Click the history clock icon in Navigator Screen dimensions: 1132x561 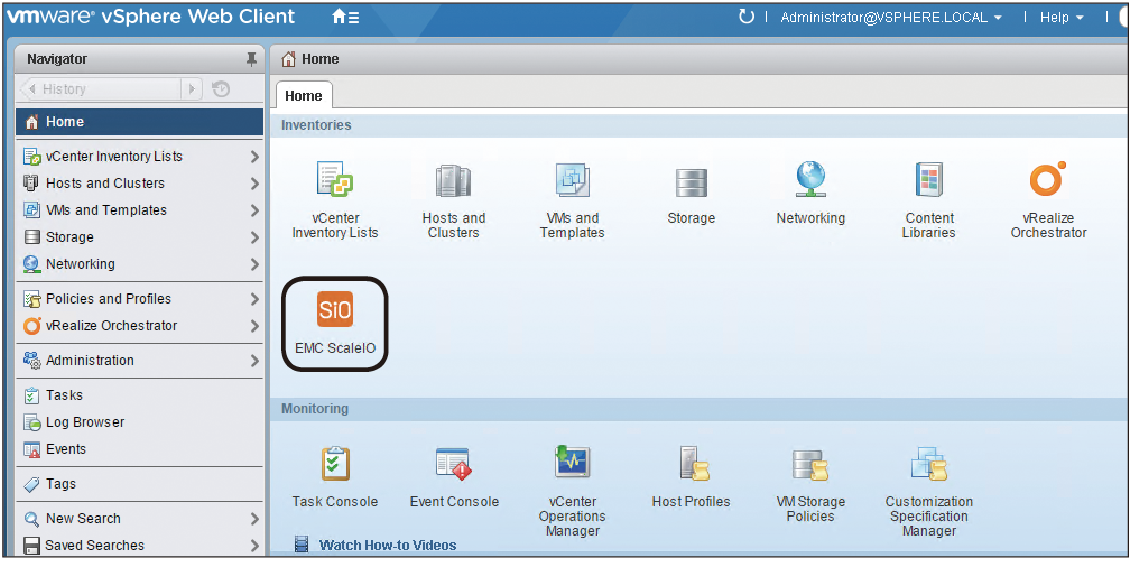(x=221, y=89)
